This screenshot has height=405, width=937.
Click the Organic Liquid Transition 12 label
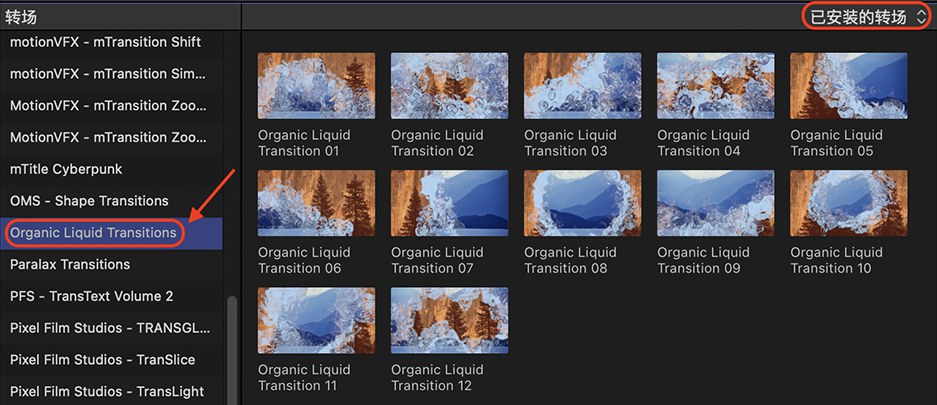pyautogui.click(x=437, y=378)
